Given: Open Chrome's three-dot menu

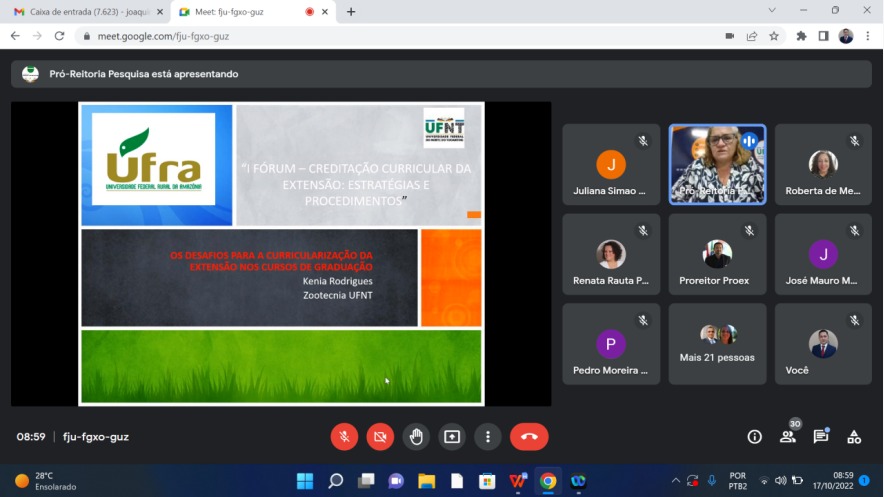Looking at the screenshot, I should click(867, 36).
